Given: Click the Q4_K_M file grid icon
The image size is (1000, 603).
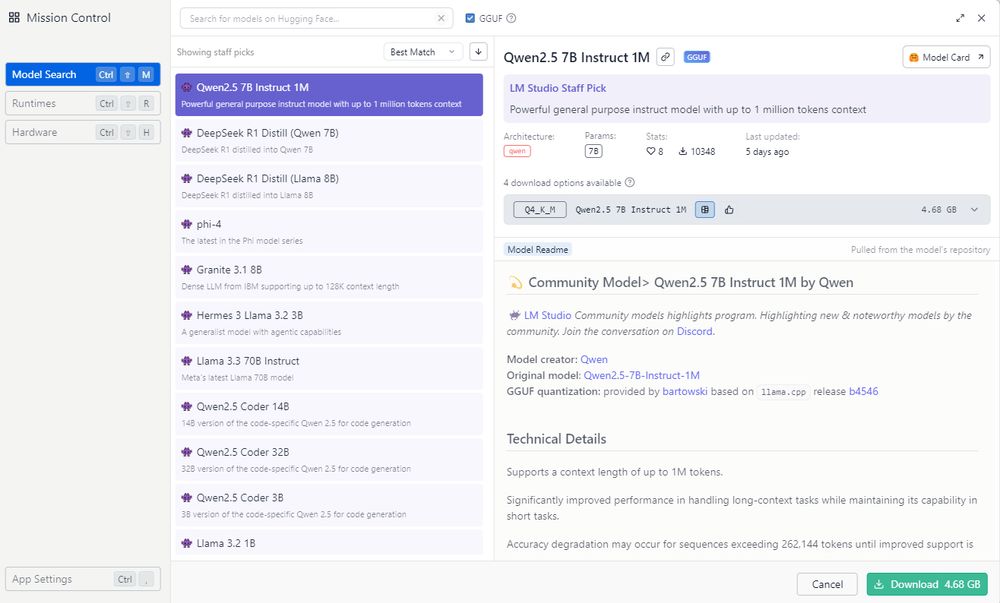Looking at the screenshot, I should point(705,209).
